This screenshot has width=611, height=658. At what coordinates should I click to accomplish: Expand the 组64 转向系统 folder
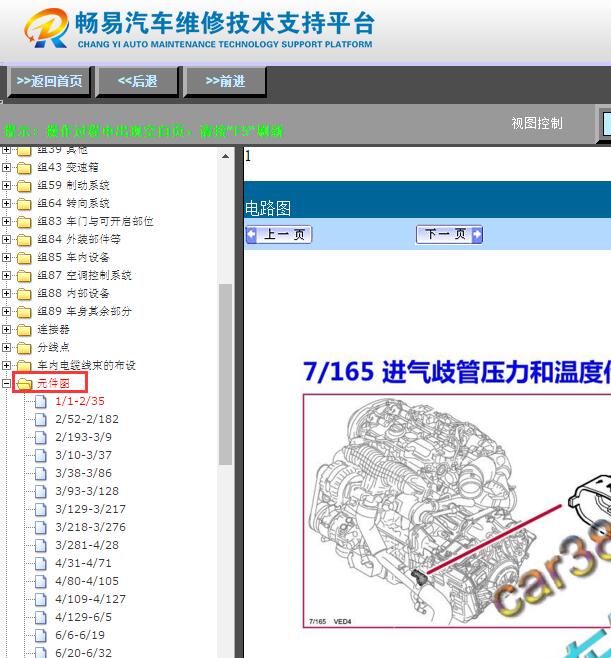point(6,204)
